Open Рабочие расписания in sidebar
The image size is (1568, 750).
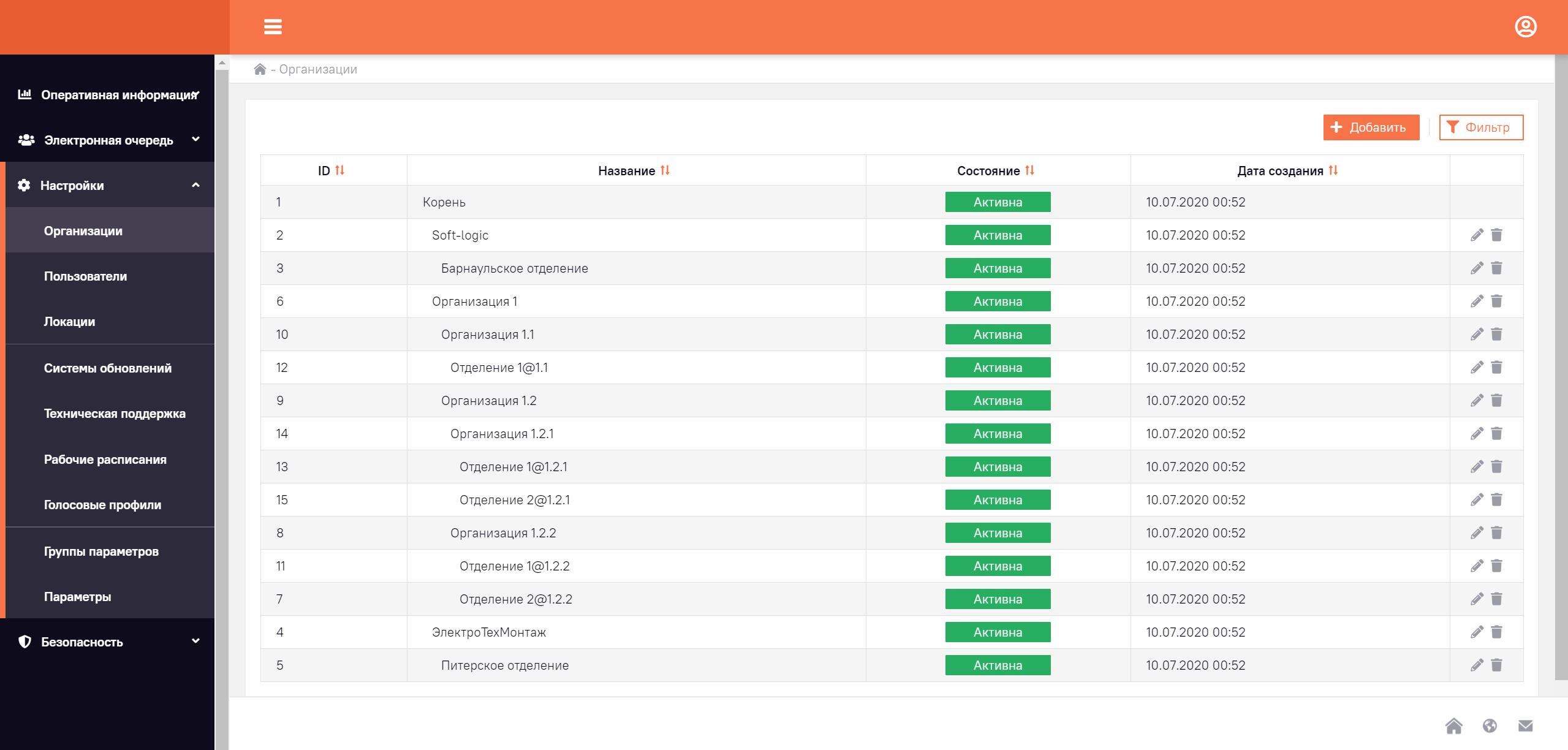tap(110, 460)
